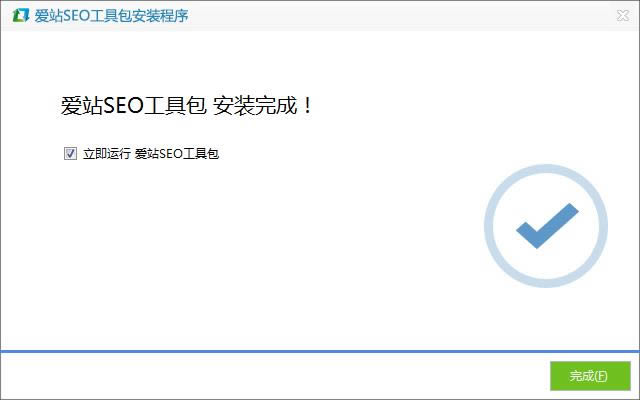Click the light blue circle ring around checkmark
This screenshot has width=640, height=400.
tap(546, 226)
